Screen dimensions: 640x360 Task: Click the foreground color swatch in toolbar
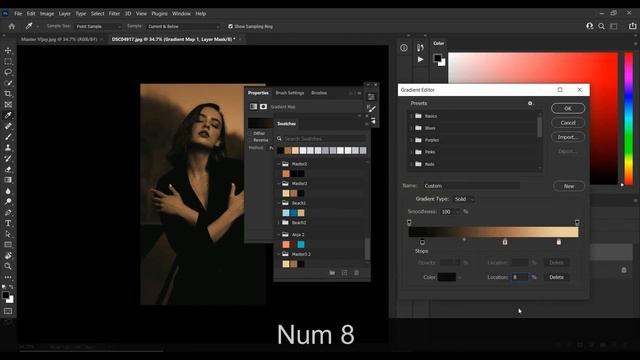6,296
